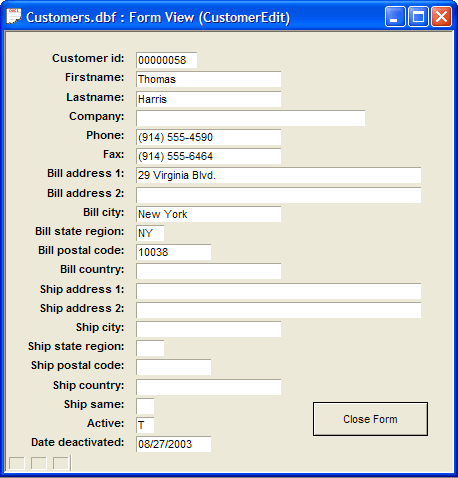This screenshot has height=478, width=458.
Task: Click the Bill postal code field
Action: coord(173,252)
